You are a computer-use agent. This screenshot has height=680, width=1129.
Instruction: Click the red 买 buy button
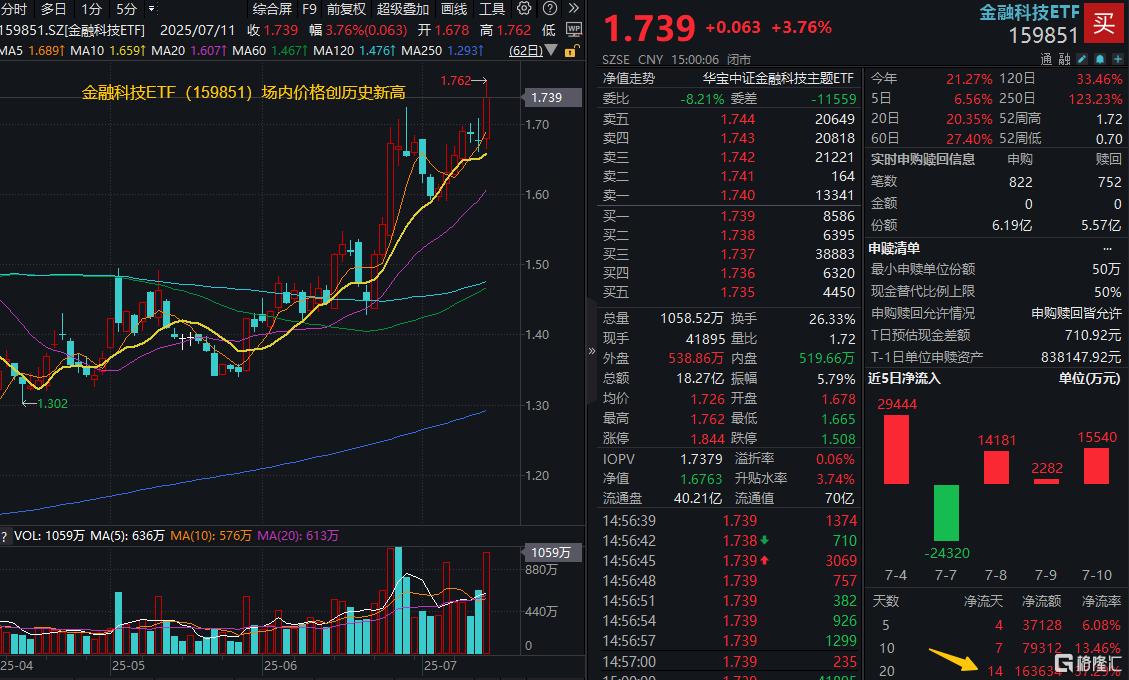pyautogui.click(x=1105, y=23)
